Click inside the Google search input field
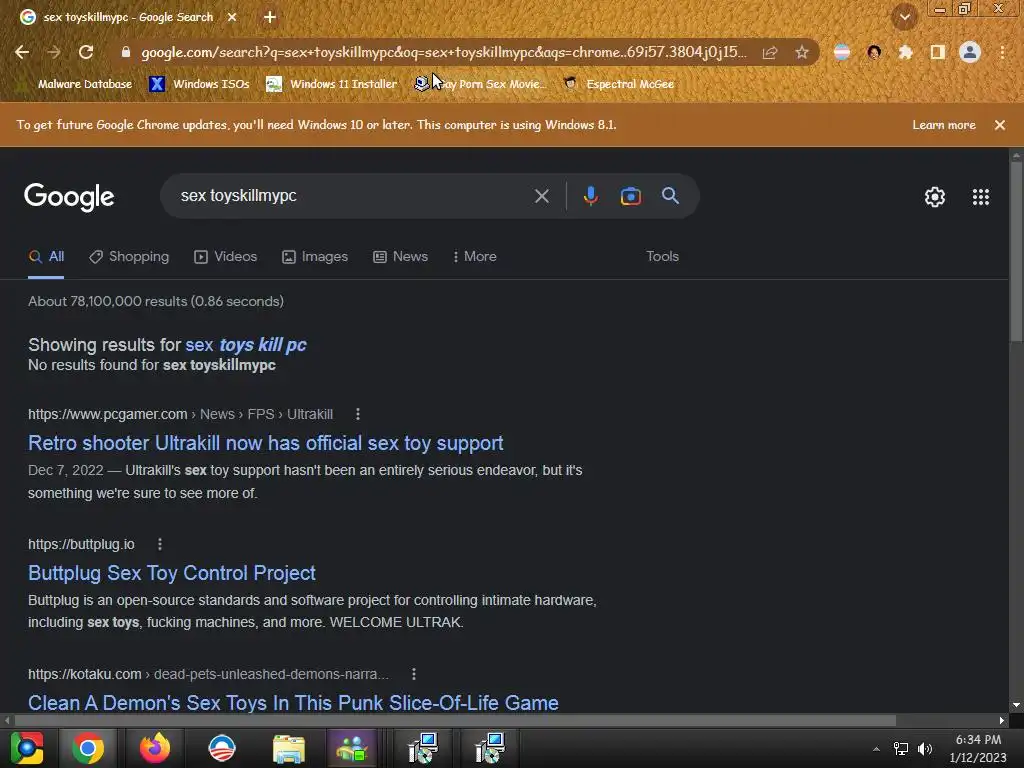Image resolution: width=1024 pixels, height=768 pixels. tap(353, 196)
